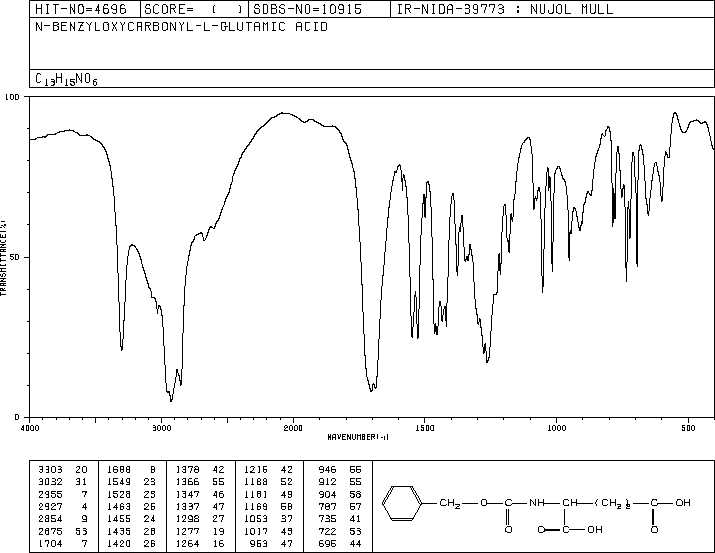Pick the 963 peak row
This screenshot has width=715, height=553.
click(273, 543)
